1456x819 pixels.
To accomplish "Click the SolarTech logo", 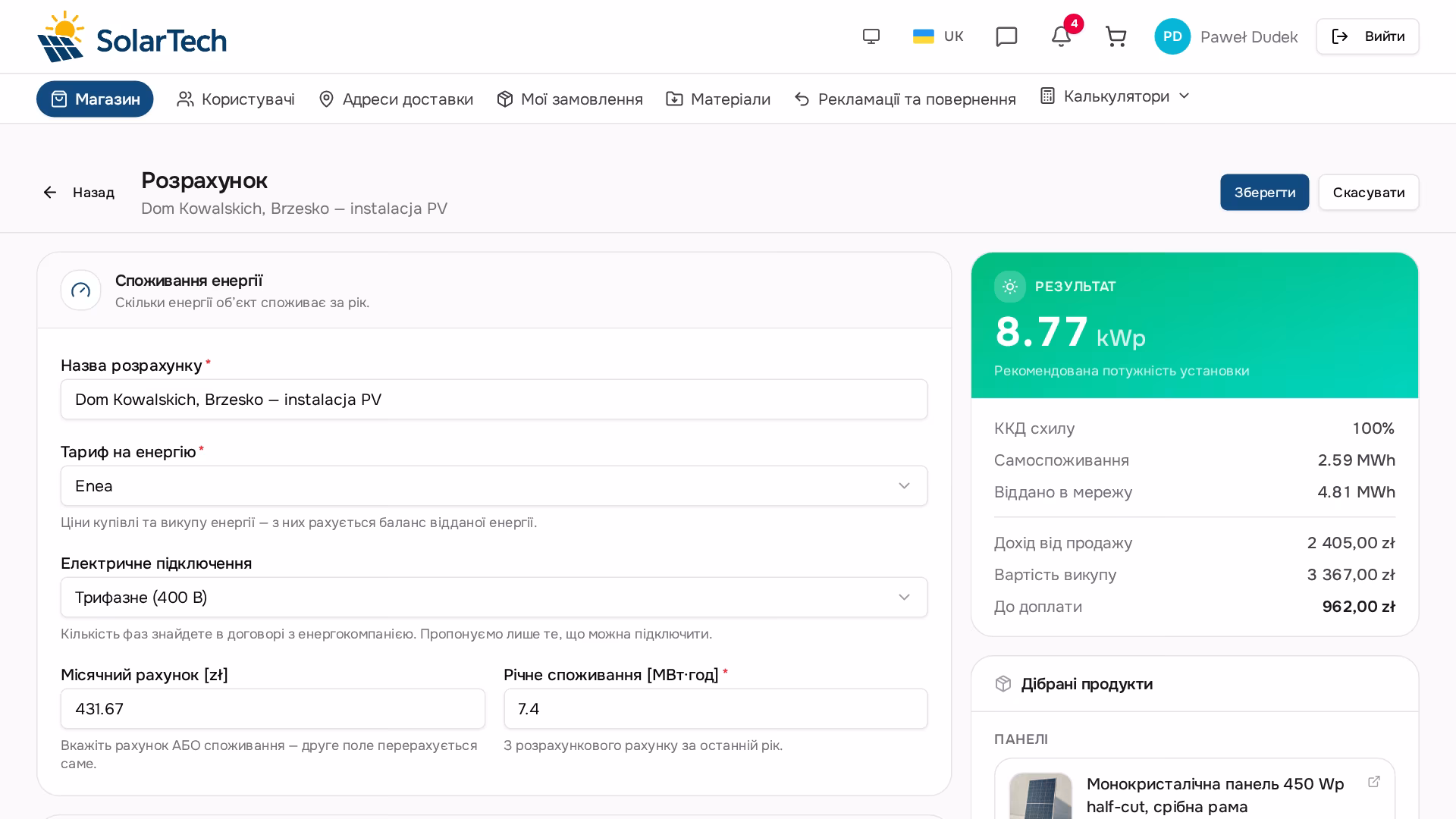I will (x=132, y=36).
